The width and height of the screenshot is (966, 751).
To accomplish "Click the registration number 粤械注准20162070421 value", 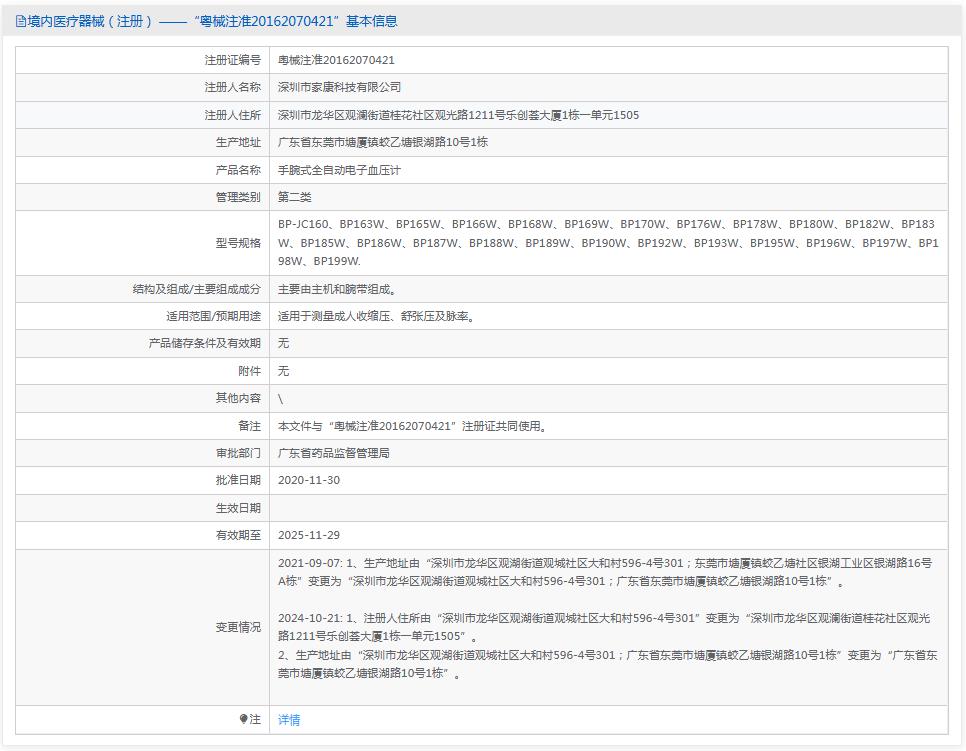I will tap(336, 60).
